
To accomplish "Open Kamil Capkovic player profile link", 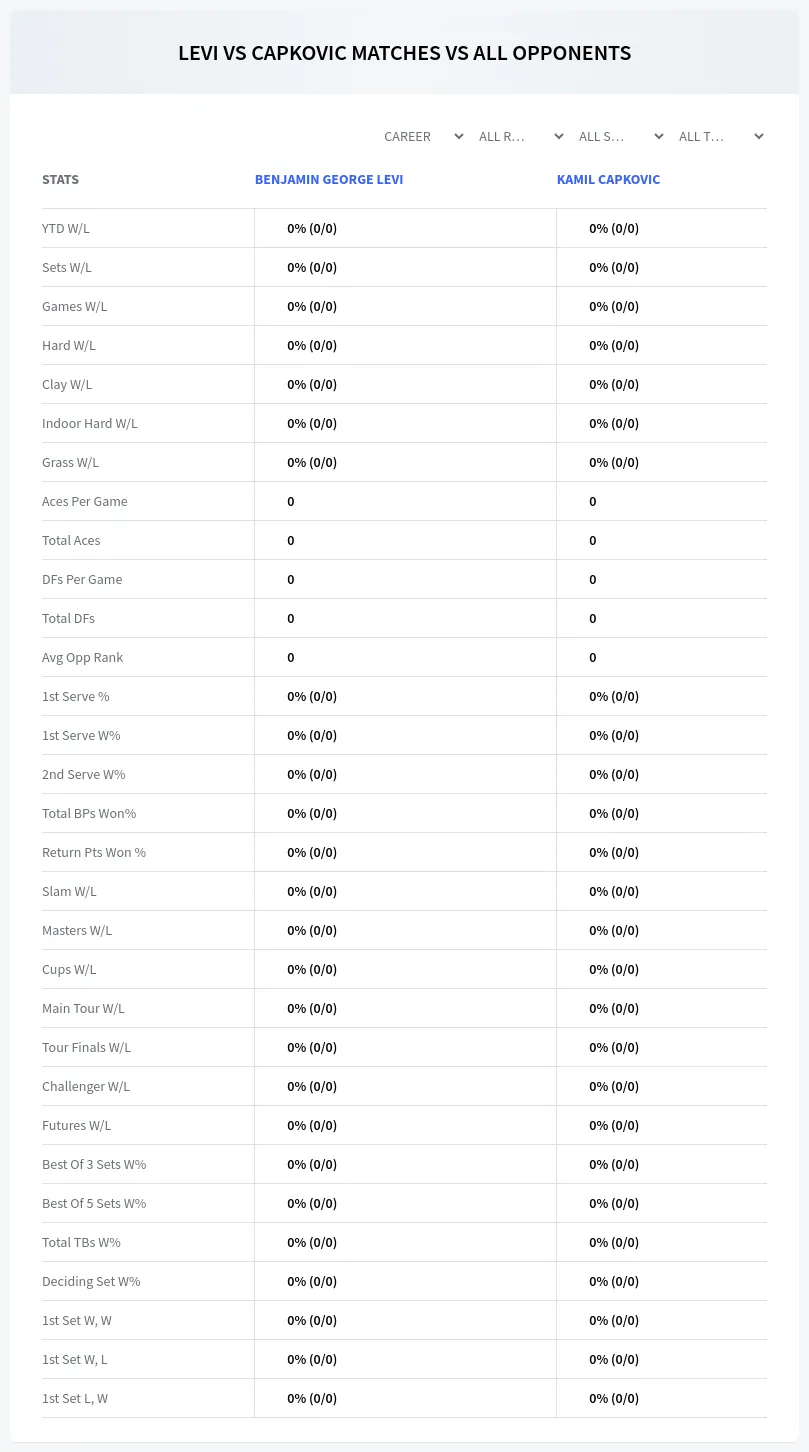I will [608, 180].
